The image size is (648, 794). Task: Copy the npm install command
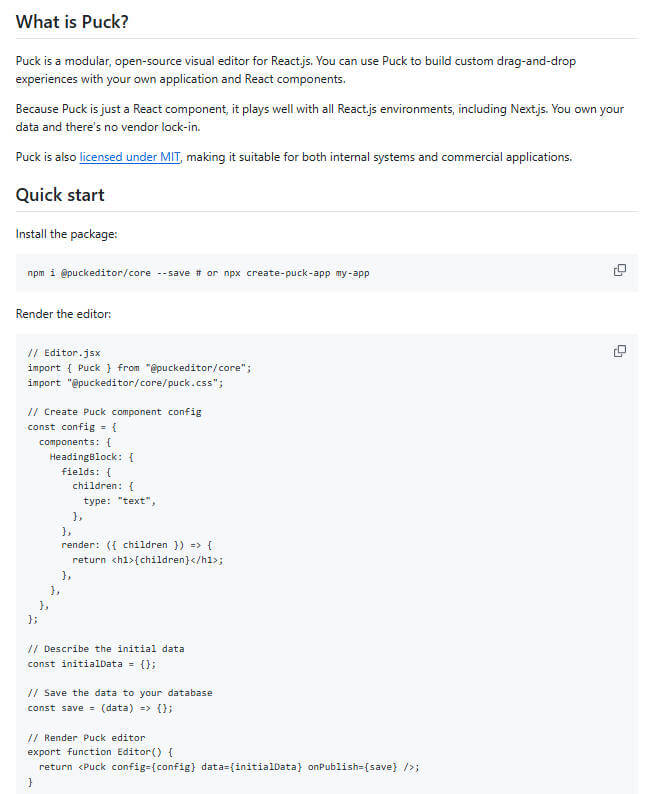620,270
